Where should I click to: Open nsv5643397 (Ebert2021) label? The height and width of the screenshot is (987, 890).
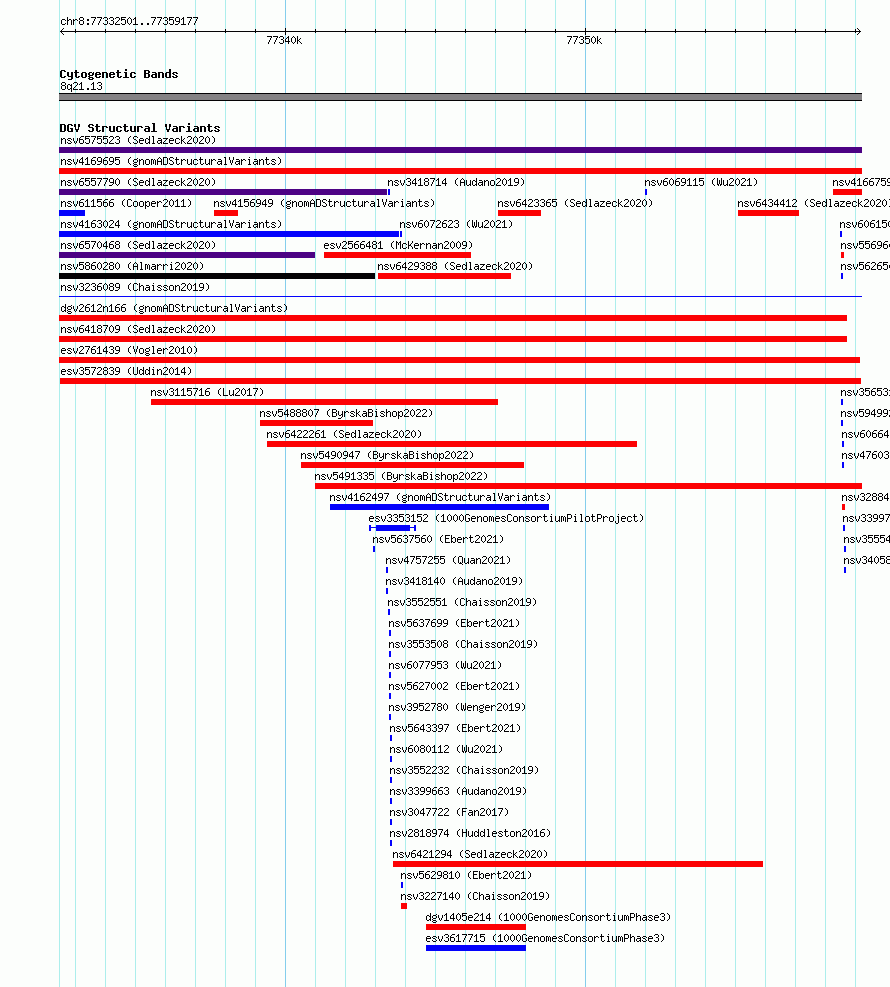455,728
